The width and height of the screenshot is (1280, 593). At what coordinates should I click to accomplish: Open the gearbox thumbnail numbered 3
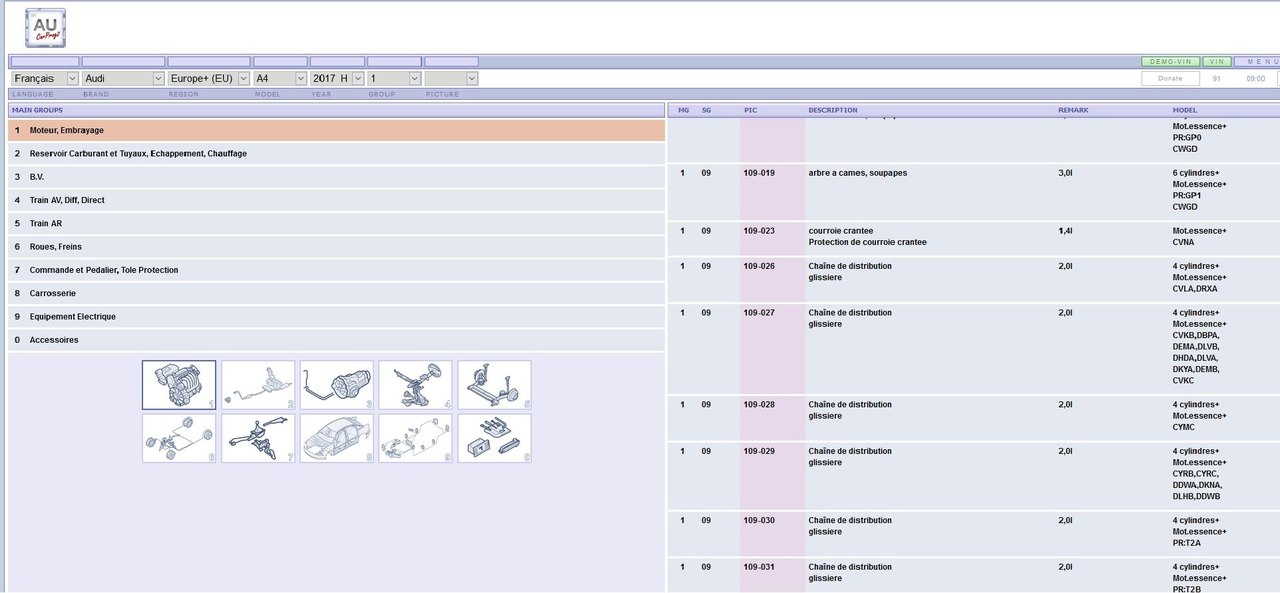(x=337, y=385)
